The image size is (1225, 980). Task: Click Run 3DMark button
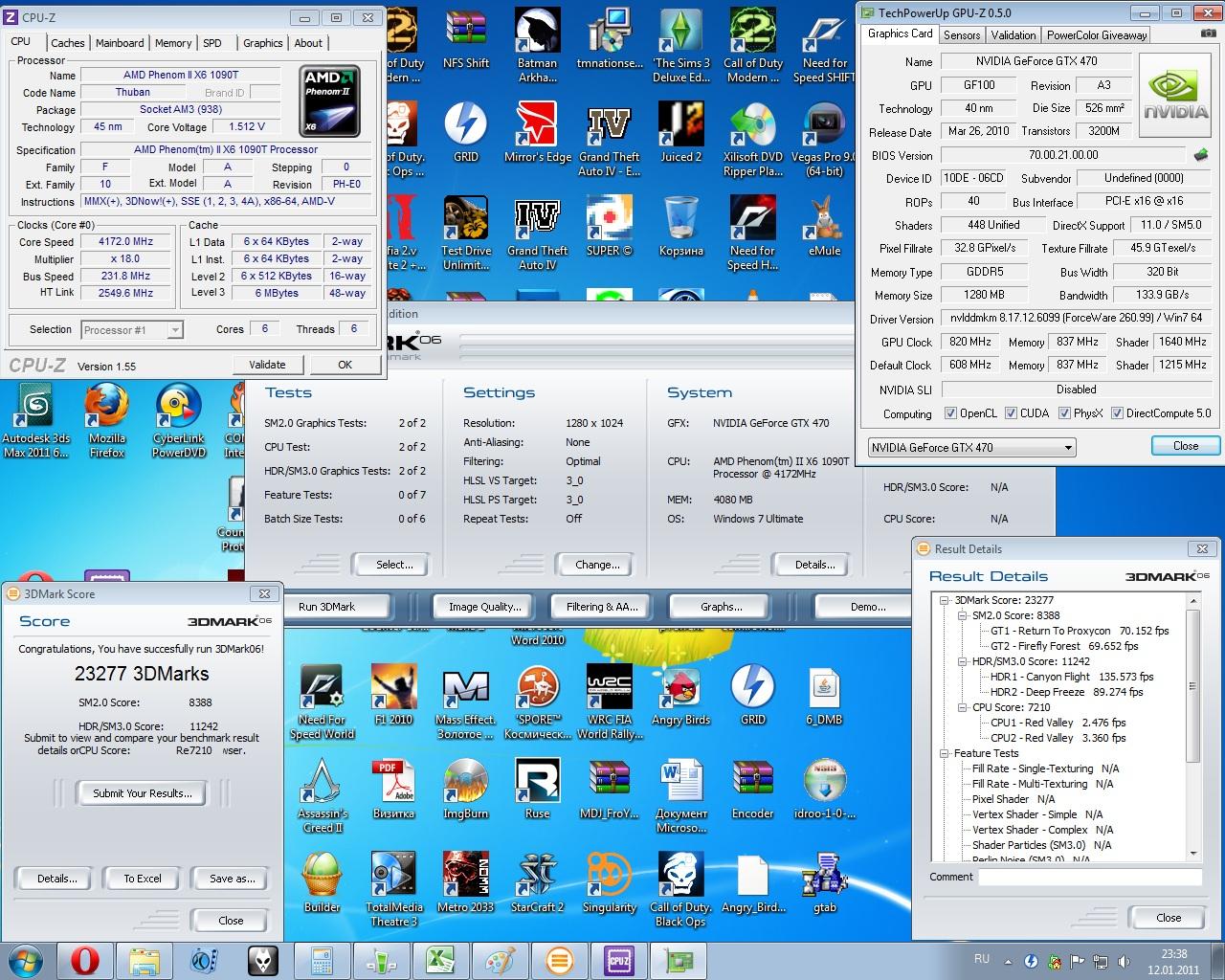pyautogui.click(x=326, y=607)
